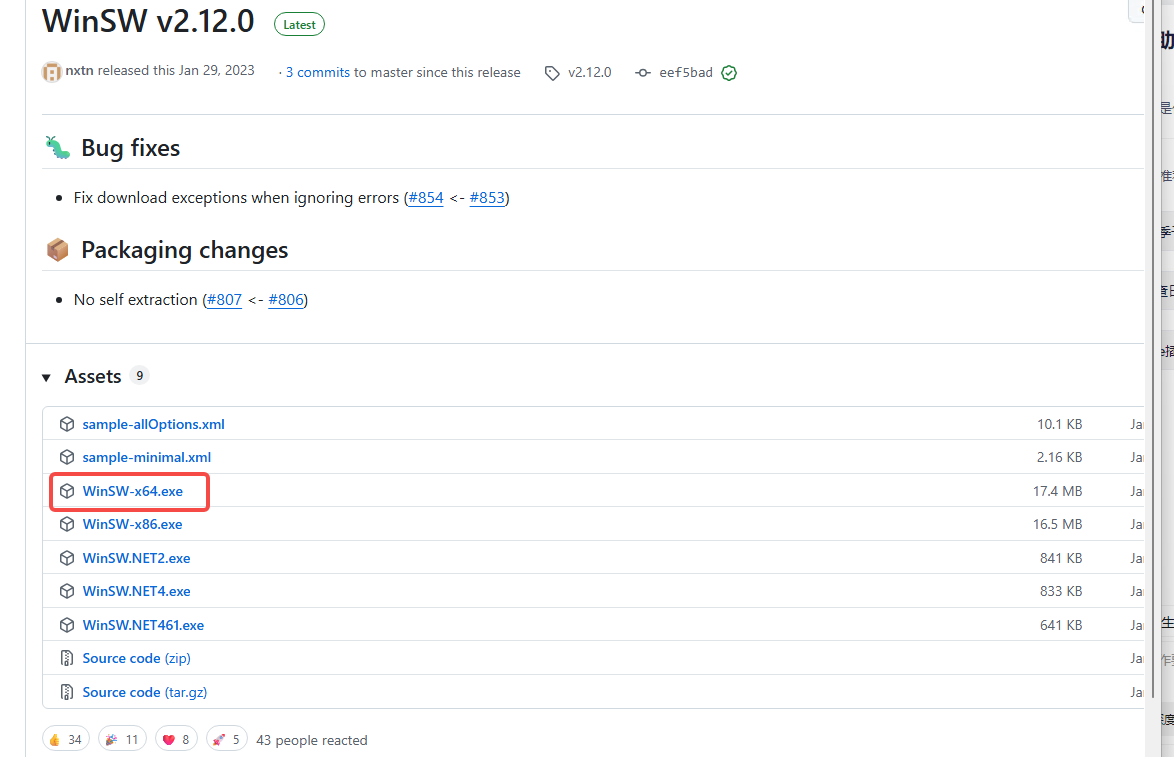Click the 16.5 MB file size
This screenshot has width=1174, height=757.
click(x=1057, y=524)
